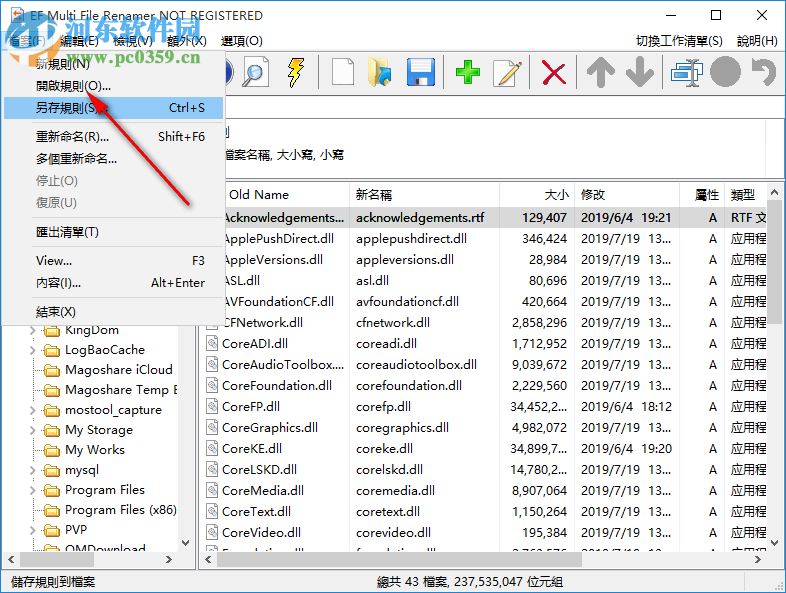This screenshot has height=593, width=786.
Task: Click the pencil edit rule icon
Action: pos(507,73)
